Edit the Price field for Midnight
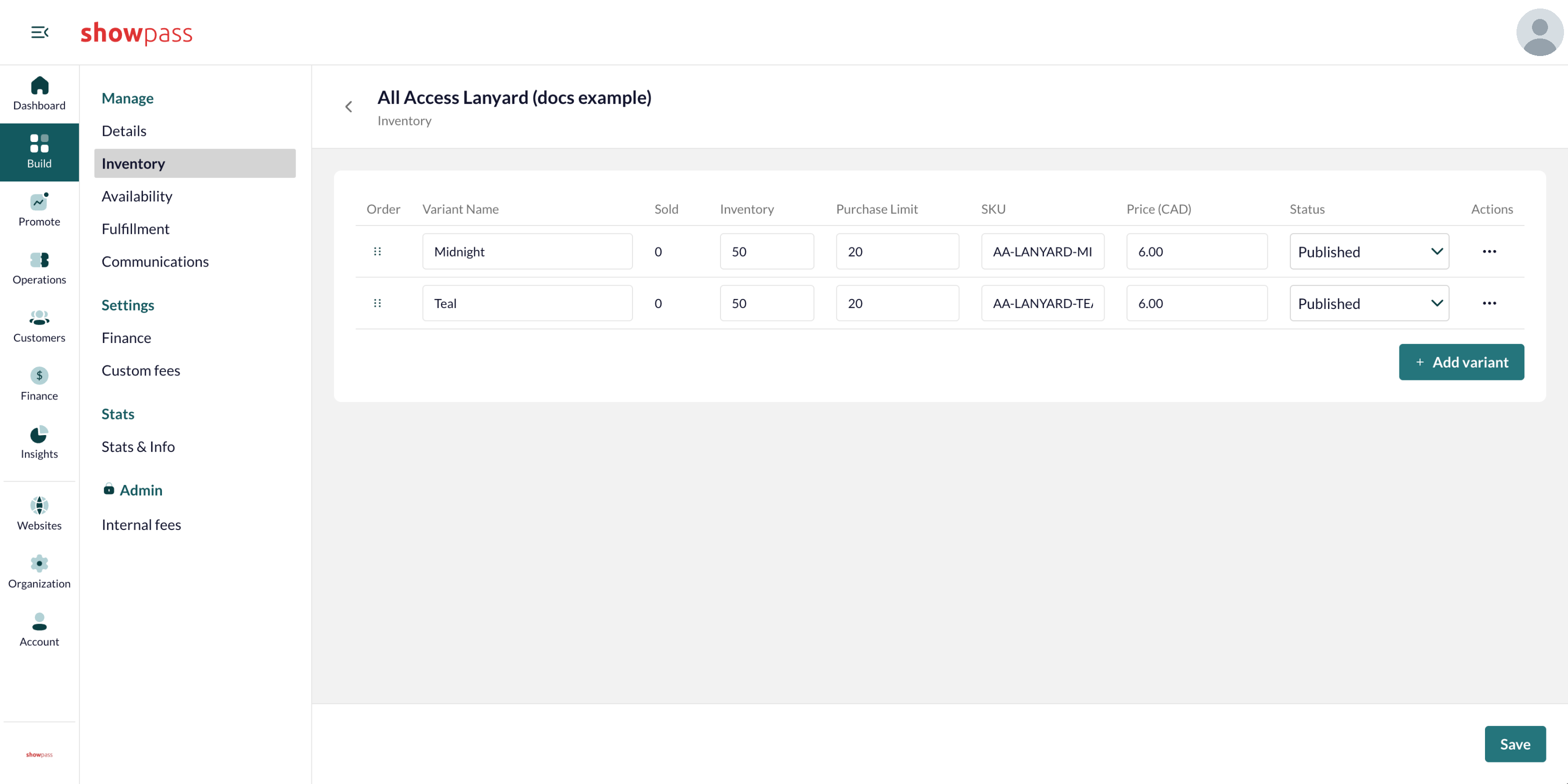 coord(1196,251)
